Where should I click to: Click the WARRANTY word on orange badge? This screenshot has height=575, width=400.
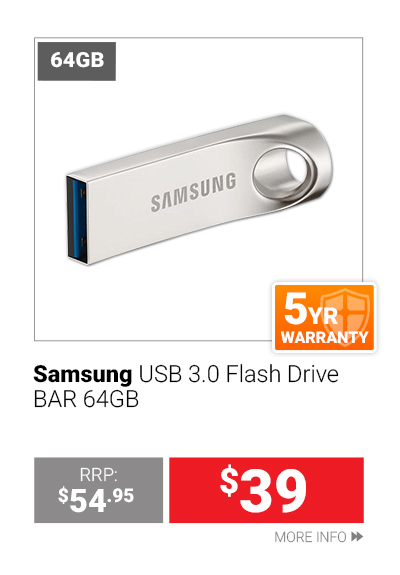pyautogui.click(x=324, y=337)
